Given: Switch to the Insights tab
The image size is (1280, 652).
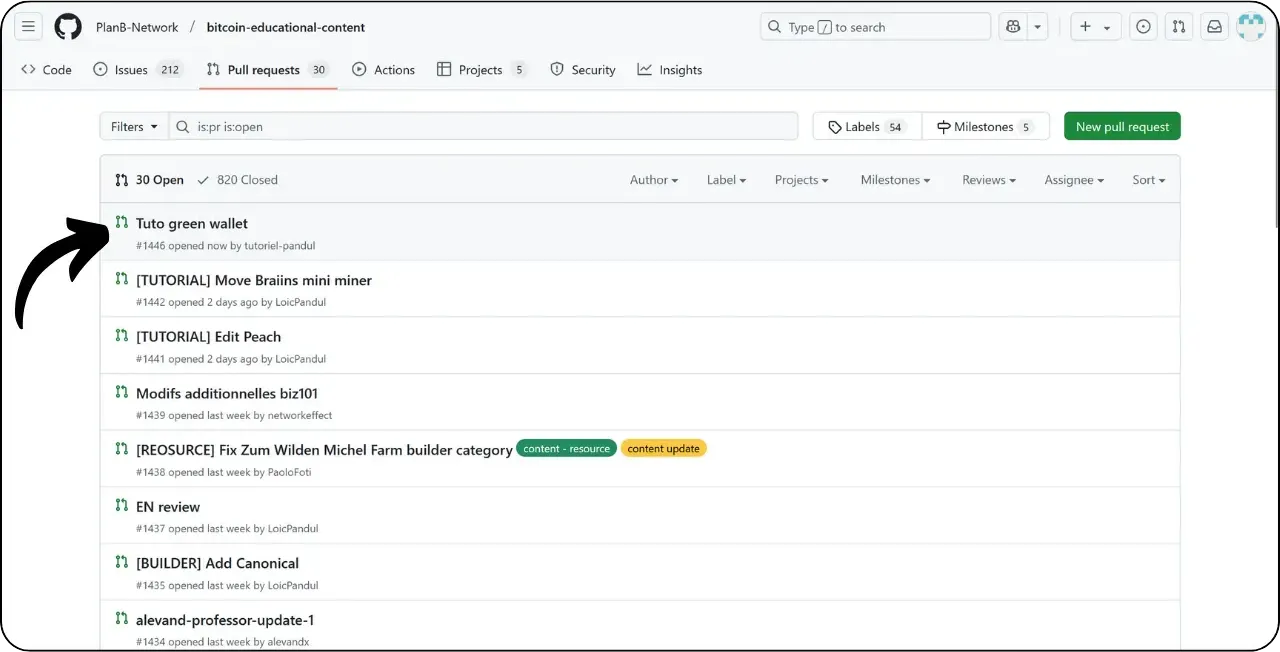Looking at the screenshot, I should pos(669,69).
